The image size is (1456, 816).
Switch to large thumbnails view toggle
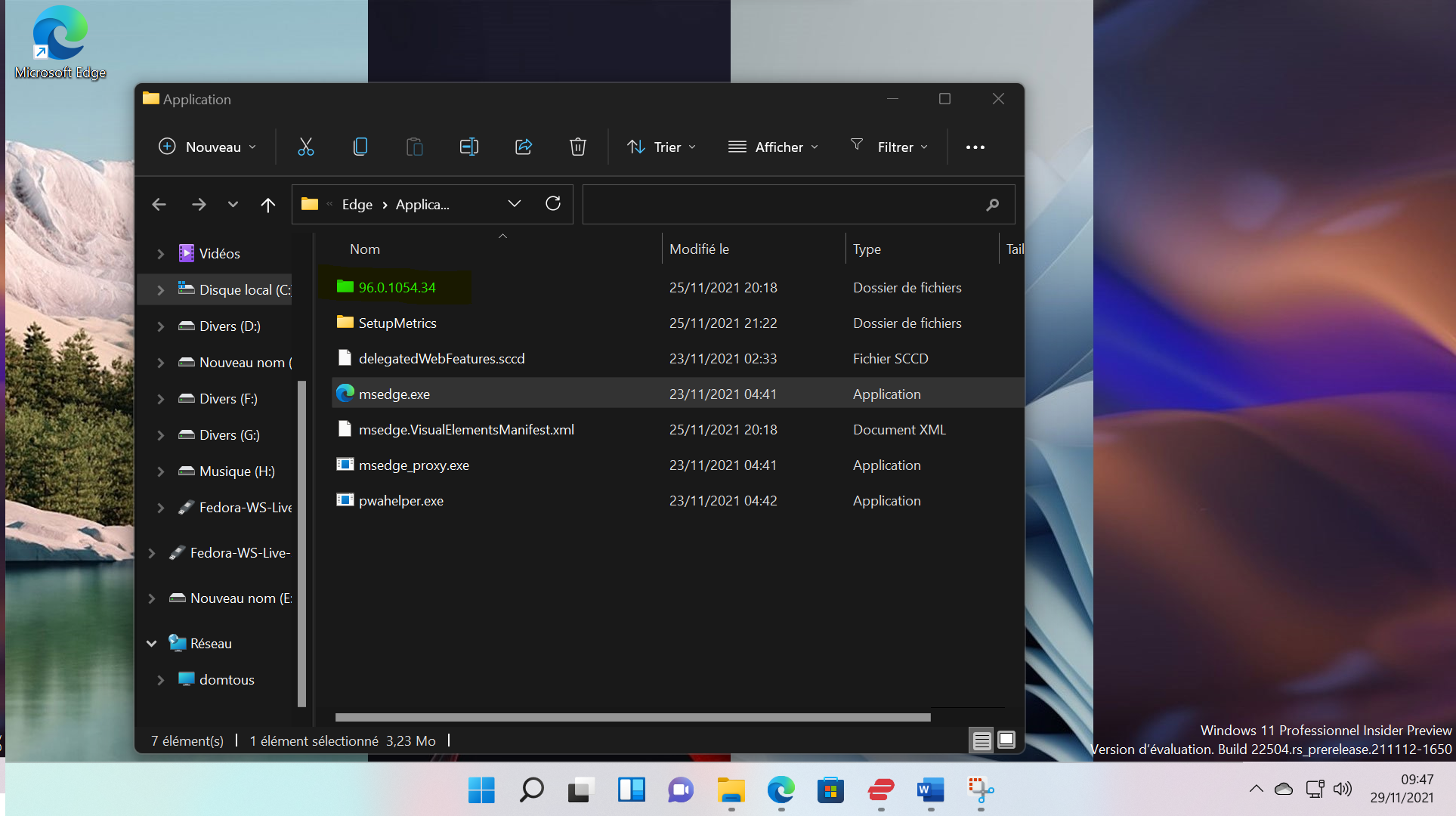[1006, 740]
